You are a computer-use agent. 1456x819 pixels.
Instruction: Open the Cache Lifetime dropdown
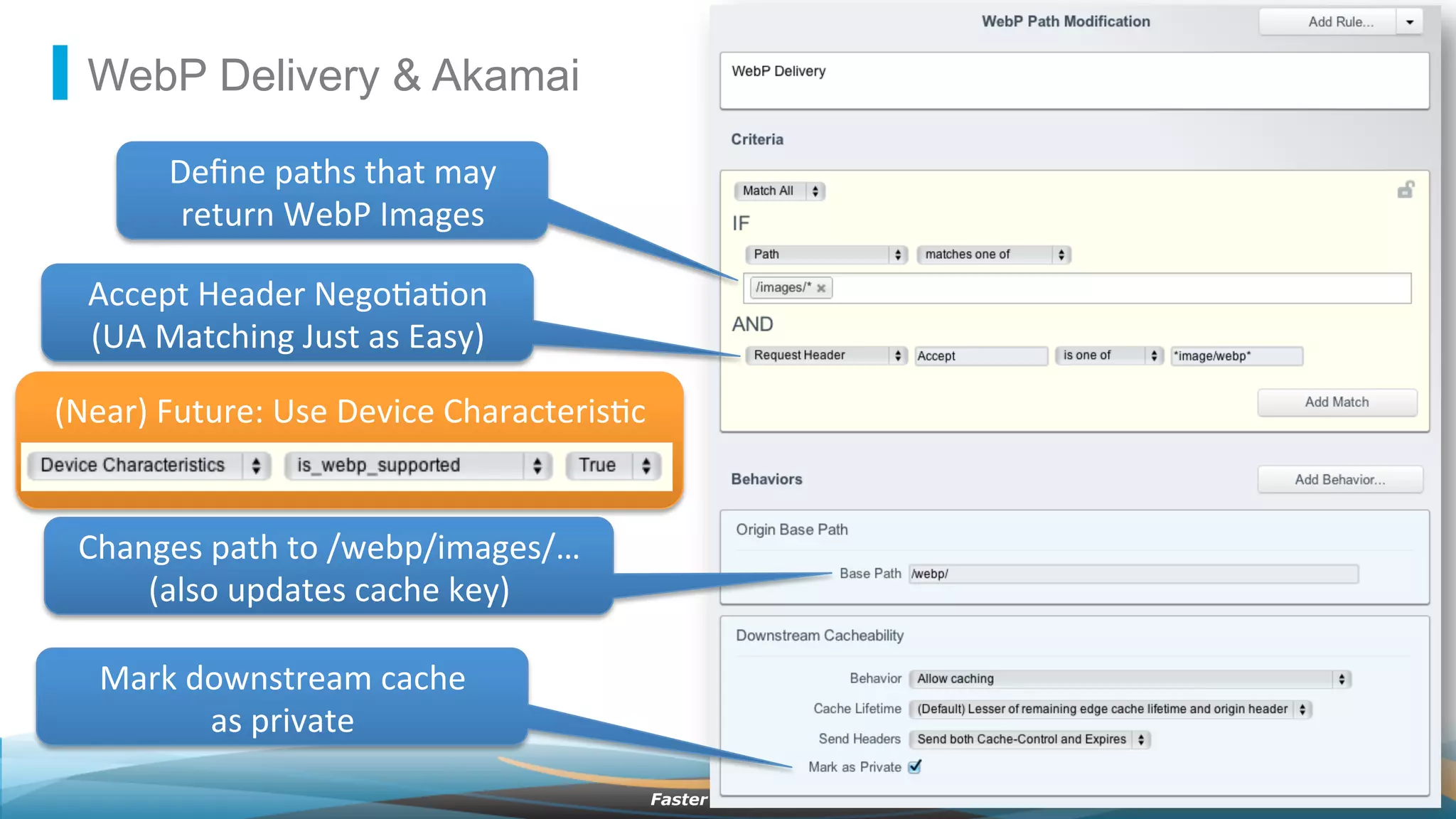click(x=1110, y=710)
